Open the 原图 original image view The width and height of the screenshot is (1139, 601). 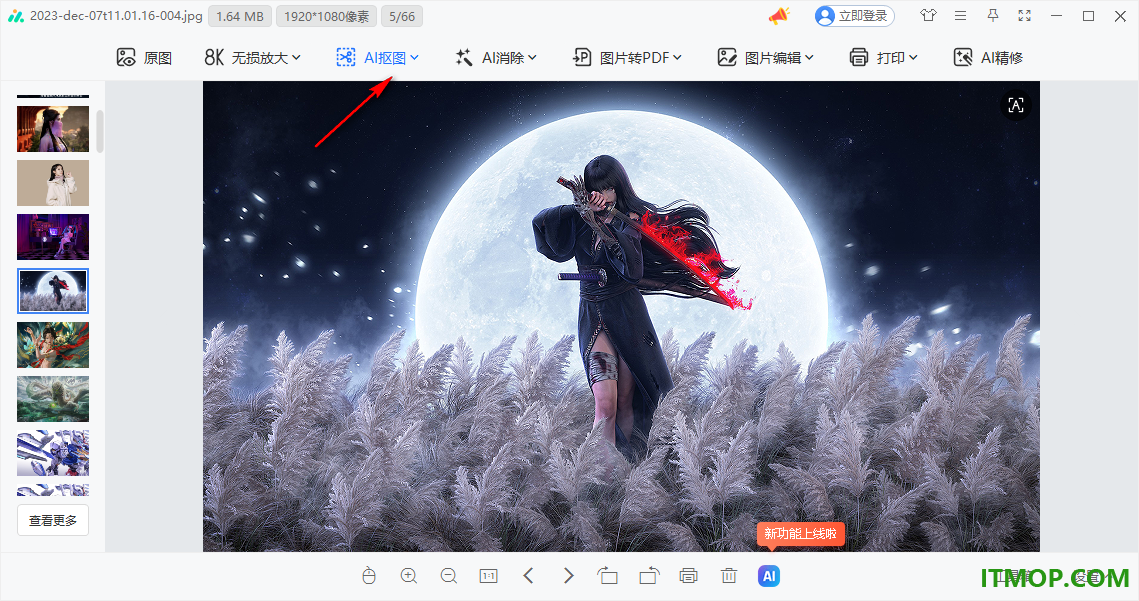(x=144, y=57)
